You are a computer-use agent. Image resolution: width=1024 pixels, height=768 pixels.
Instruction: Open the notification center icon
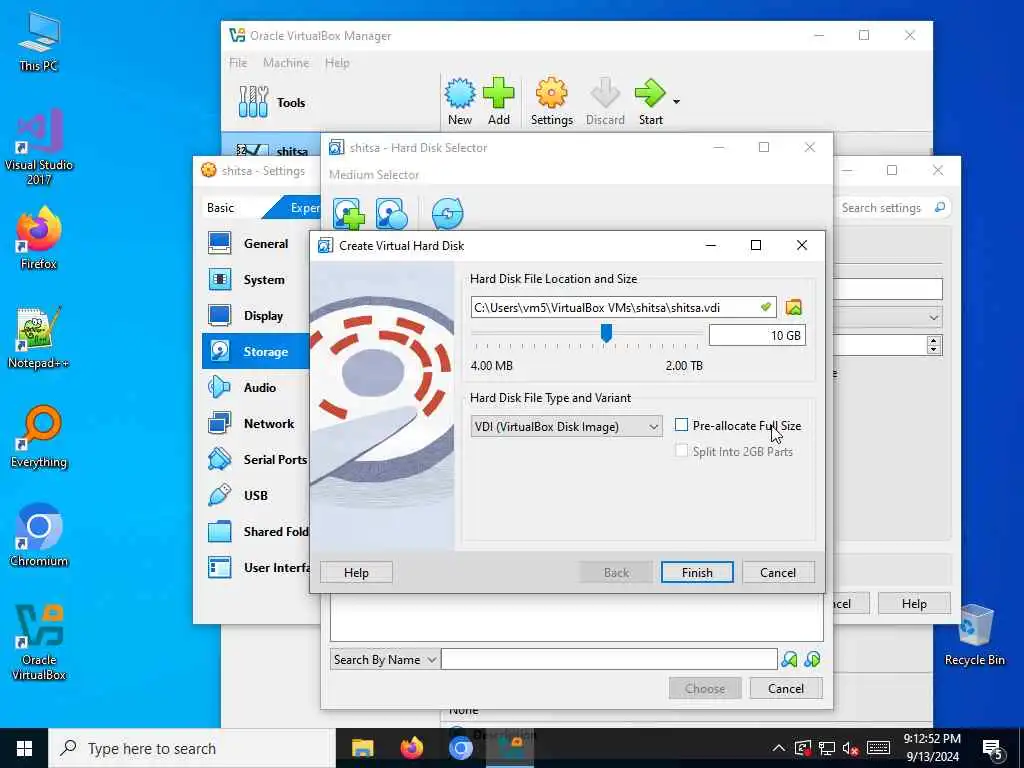point(993,748)
